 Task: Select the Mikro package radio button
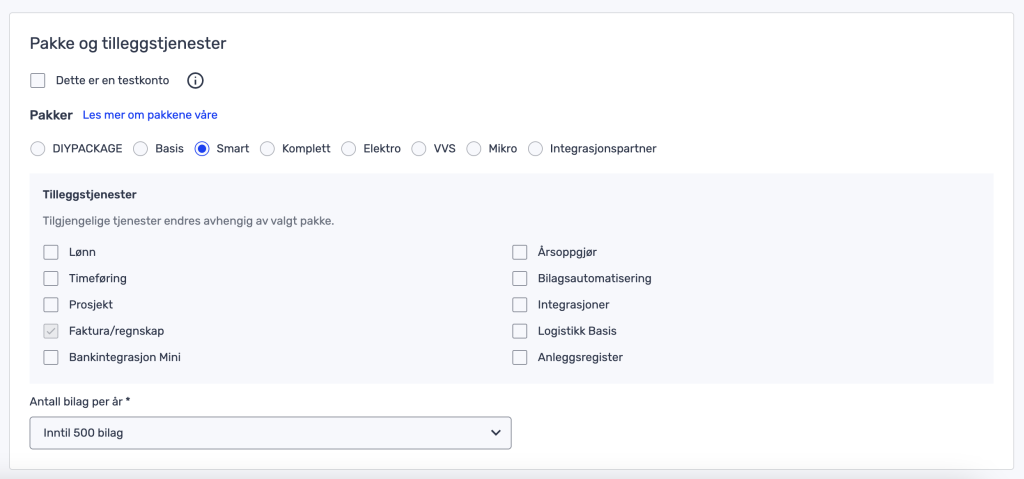pyautogui.click(x=474, y=149)
